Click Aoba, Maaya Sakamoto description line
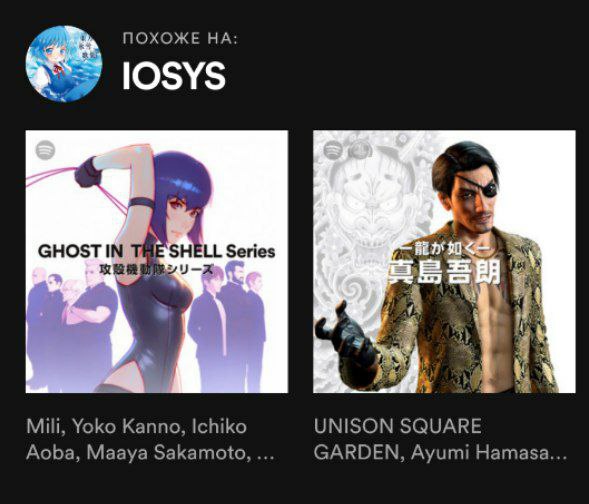 click(150, 453)
